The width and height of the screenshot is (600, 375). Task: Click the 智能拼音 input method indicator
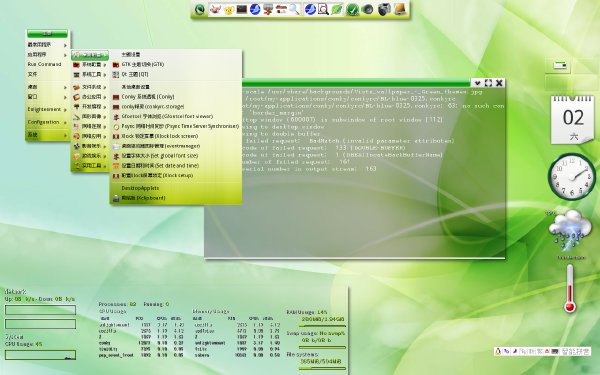[576, 351]
